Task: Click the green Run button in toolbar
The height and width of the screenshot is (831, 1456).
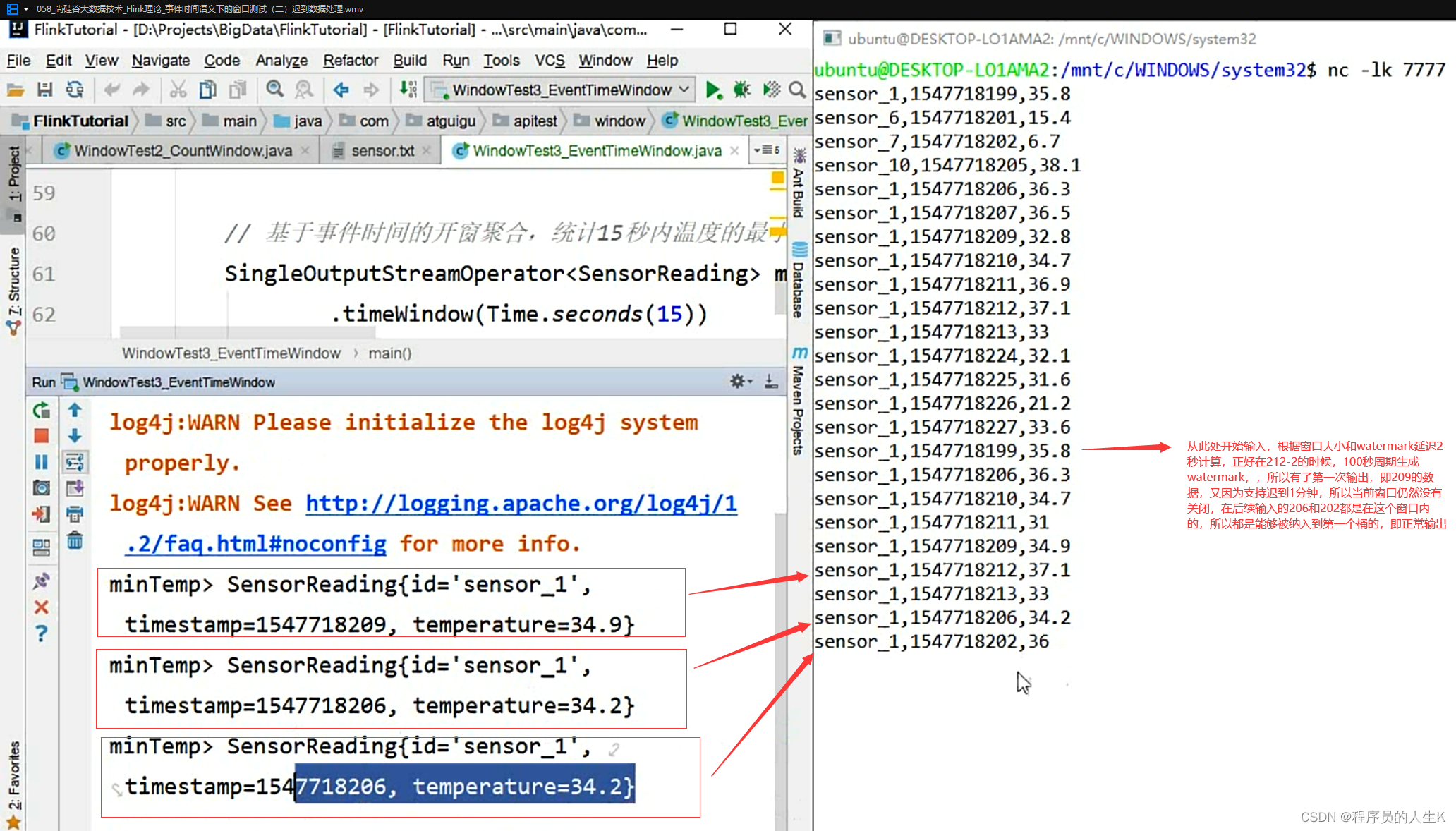Action: click(x=712, y=90)
